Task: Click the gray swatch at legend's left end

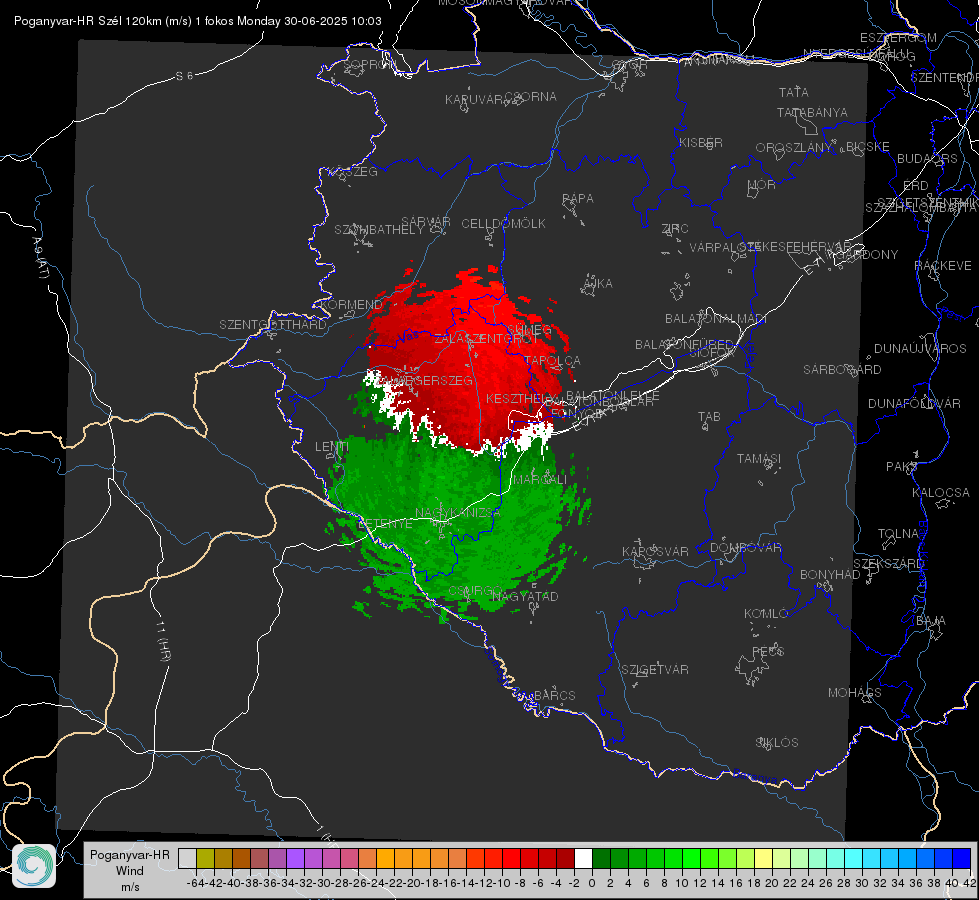Action: pyautogui.click(x=187, y=858)
